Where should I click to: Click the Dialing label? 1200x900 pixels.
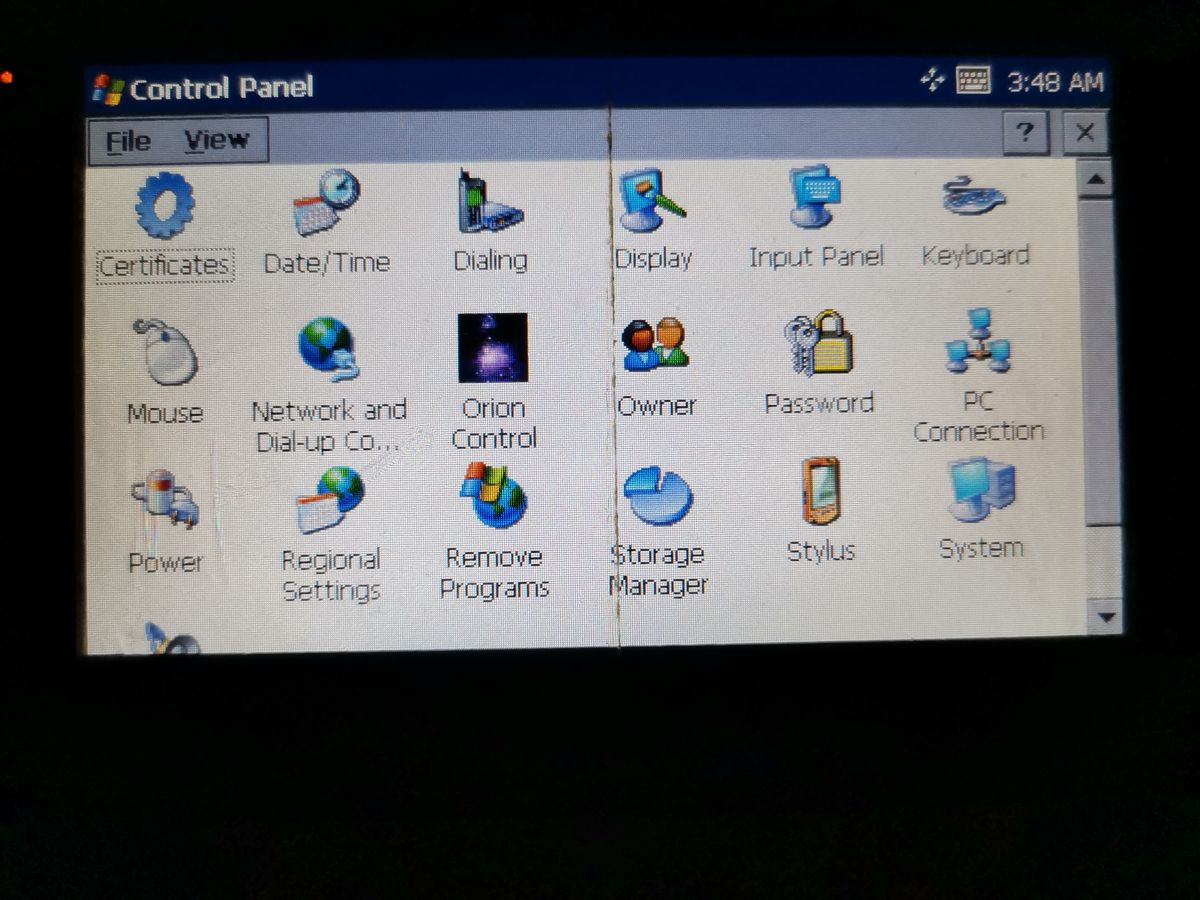coord(490,260)
